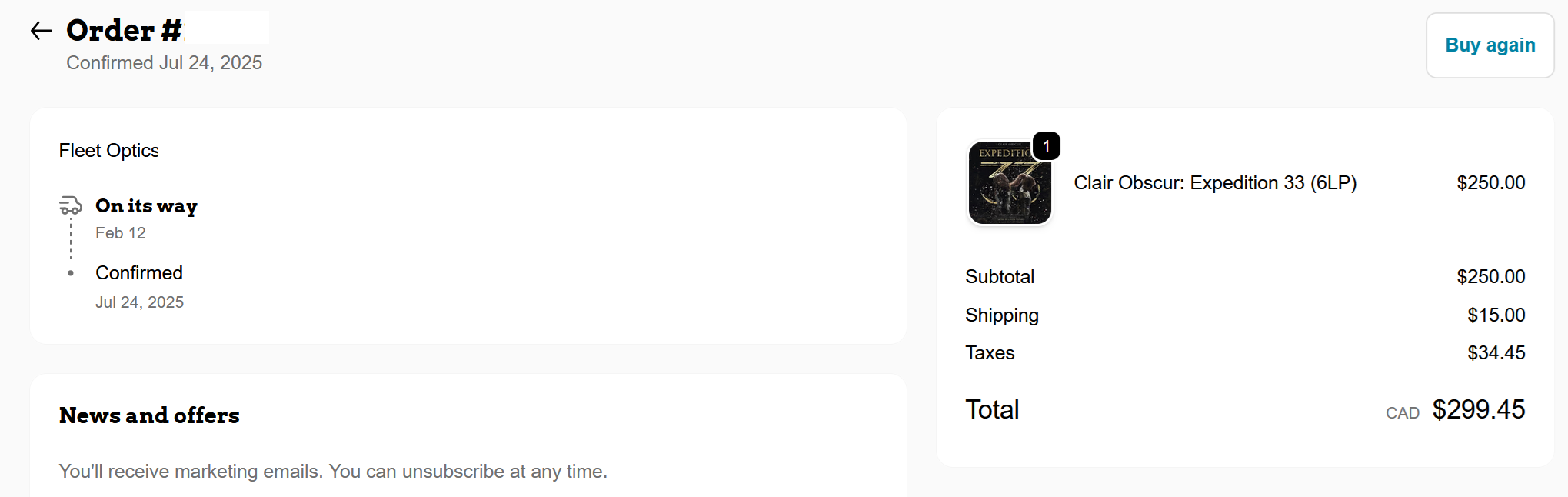Click the Buy again button
The width and height of the screenshot is (1568, 497).
1490,45
